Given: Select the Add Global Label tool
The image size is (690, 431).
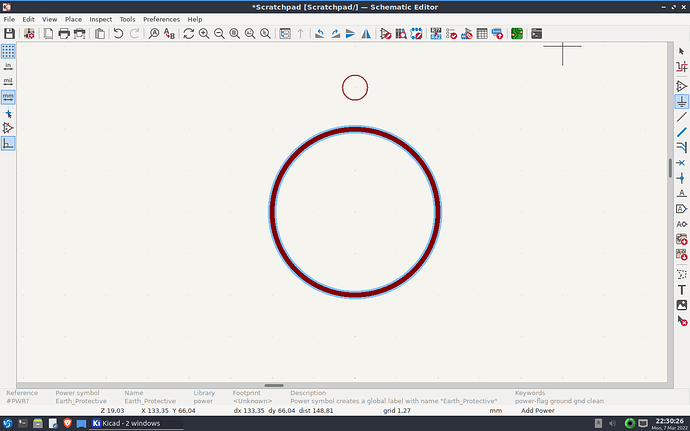Looking at the screenshot, I should point(682,209).
